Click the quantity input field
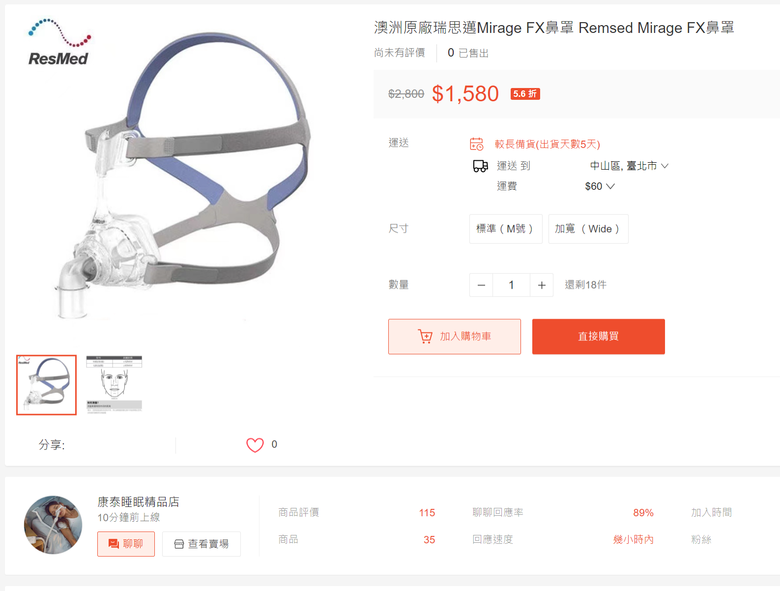 511,285
